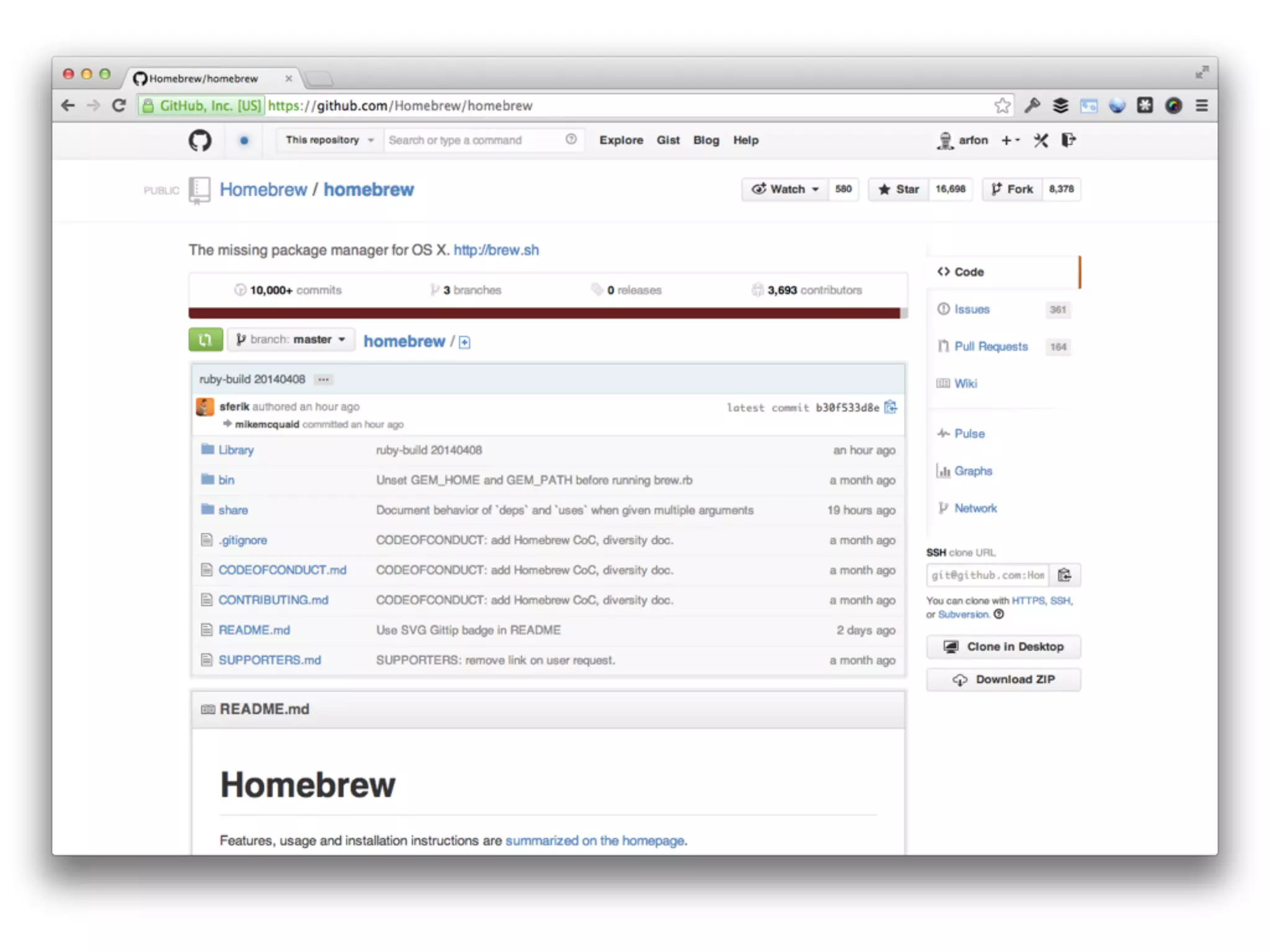
Task: Click the green compare and review button
Action: click(x=205, y=340)
